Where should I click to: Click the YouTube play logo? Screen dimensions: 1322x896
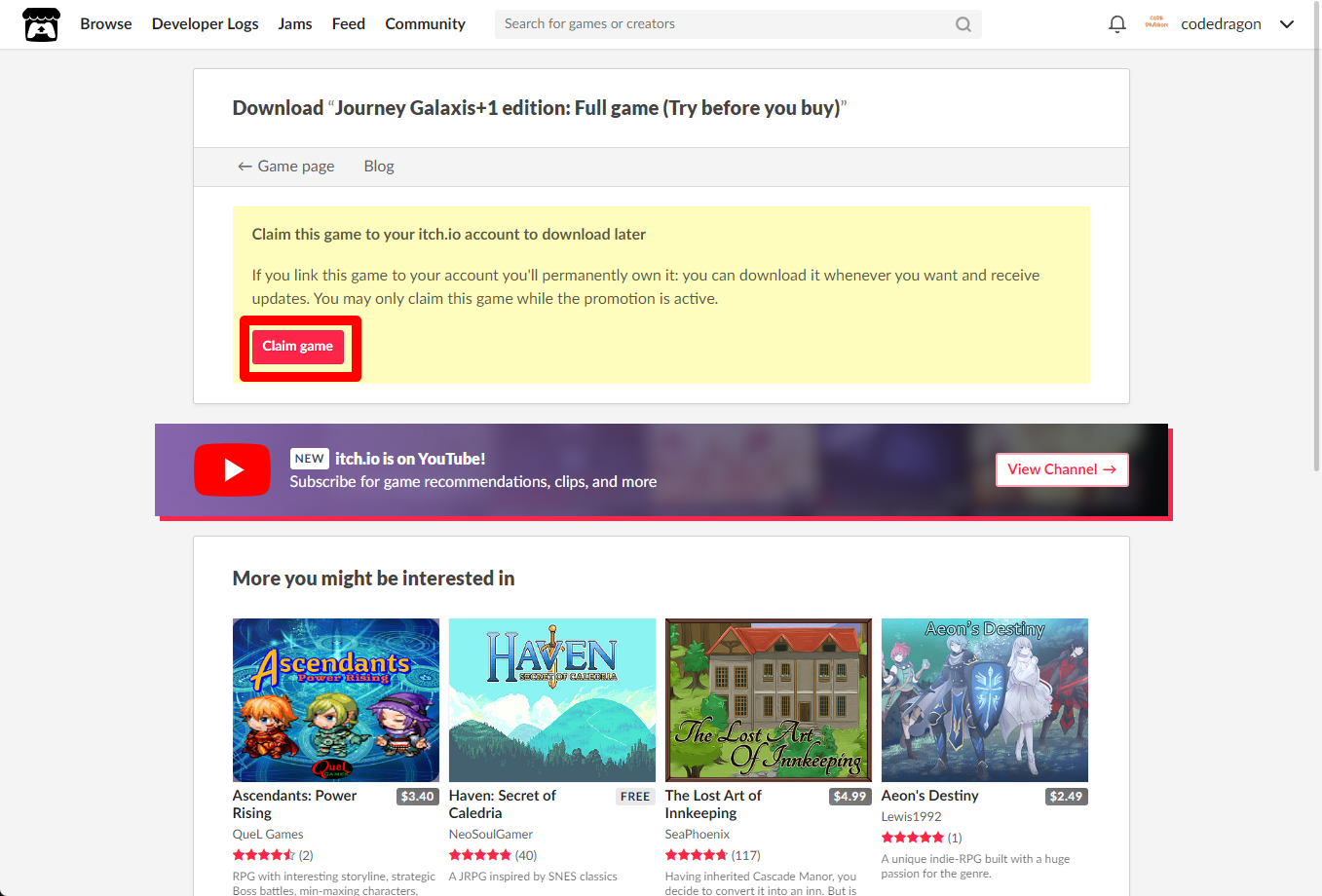[232, 469]
